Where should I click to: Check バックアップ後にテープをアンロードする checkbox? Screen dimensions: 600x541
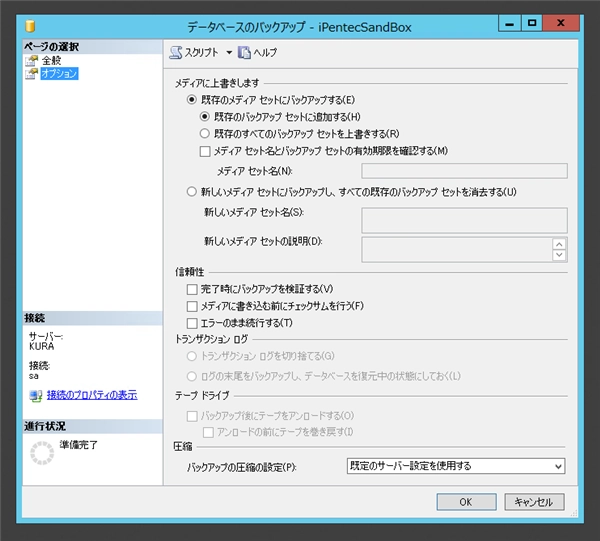pos(192,416)
